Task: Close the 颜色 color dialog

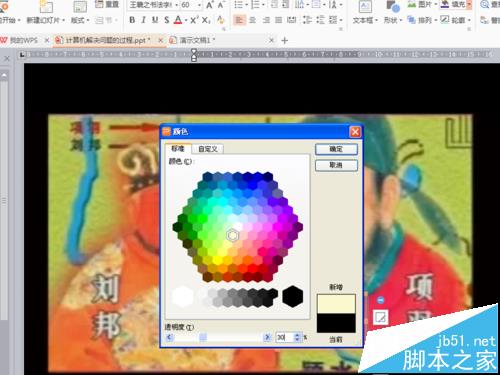Action: (x=355, y=132)
